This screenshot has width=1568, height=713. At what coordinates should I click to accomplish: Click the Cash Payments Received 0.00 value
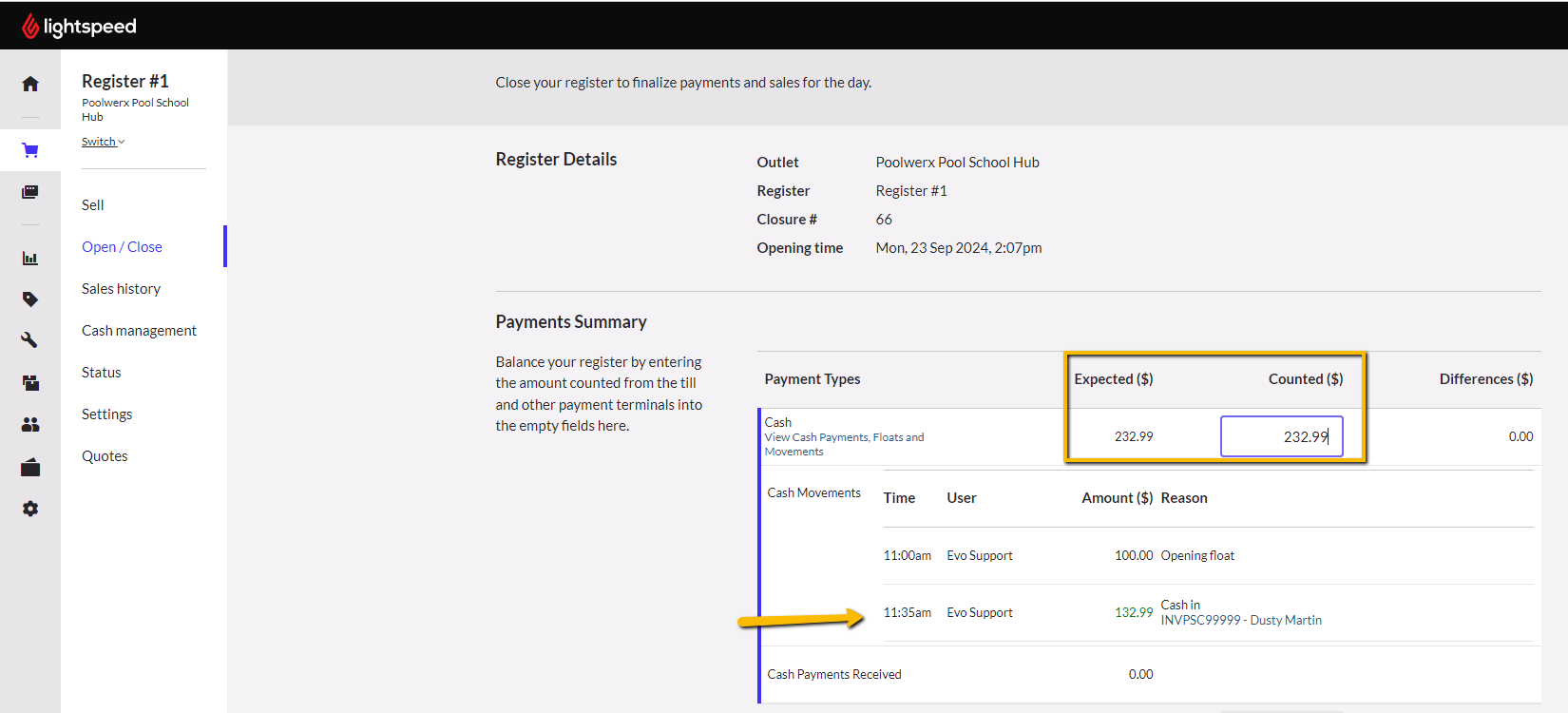tap(1140, 674)
